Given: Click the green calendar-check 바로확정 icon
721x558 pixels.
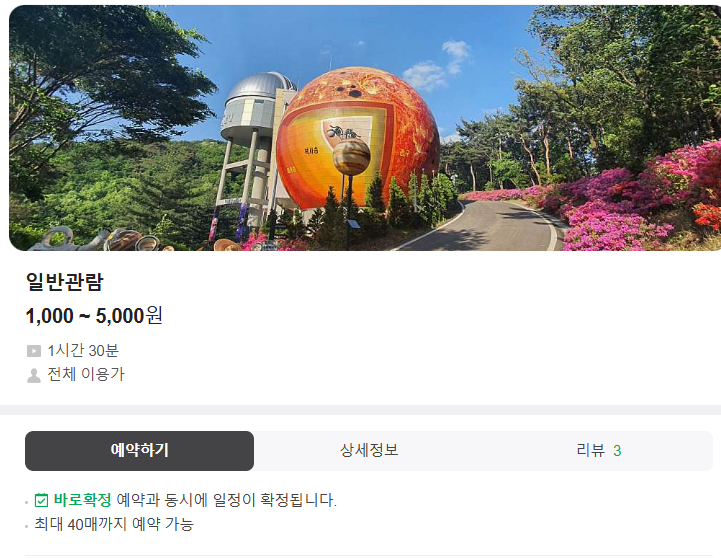Looking at the screenshot, I should click(41, 500).
